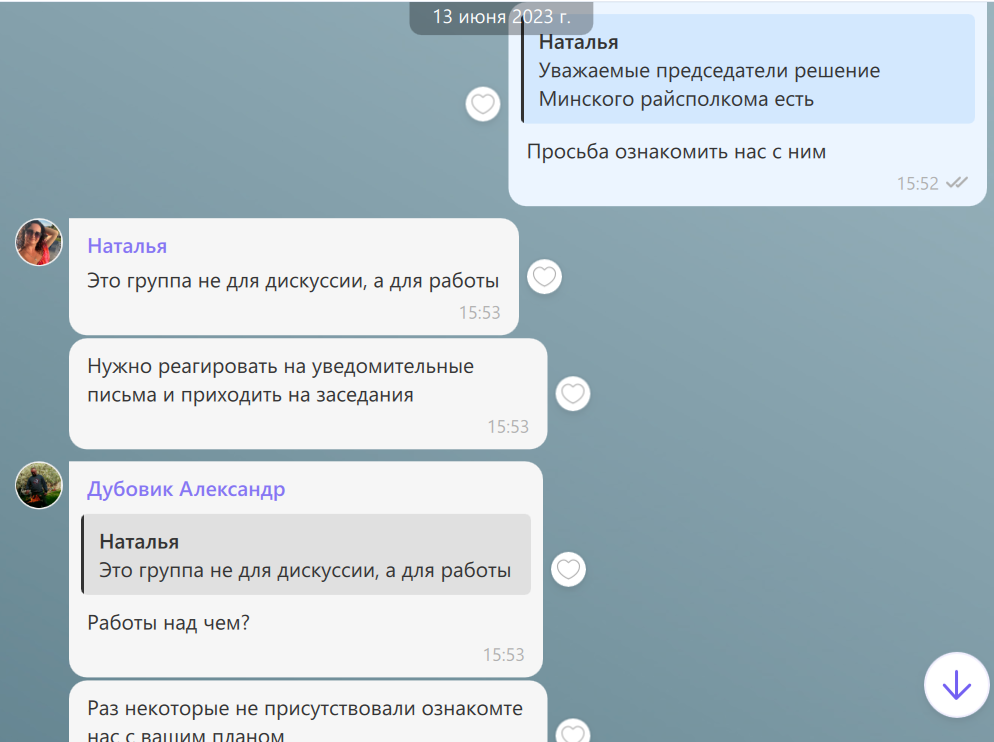Click sender name Дубовик Александр

(x=186, y=489)
